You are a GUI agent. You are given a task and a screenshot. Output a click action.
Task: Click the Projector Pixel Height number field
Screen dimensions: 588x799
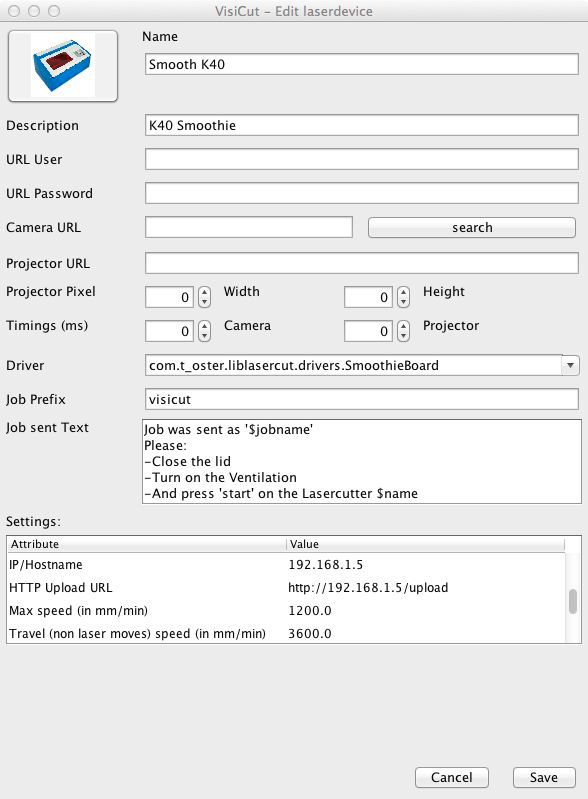tap(368, 297)
